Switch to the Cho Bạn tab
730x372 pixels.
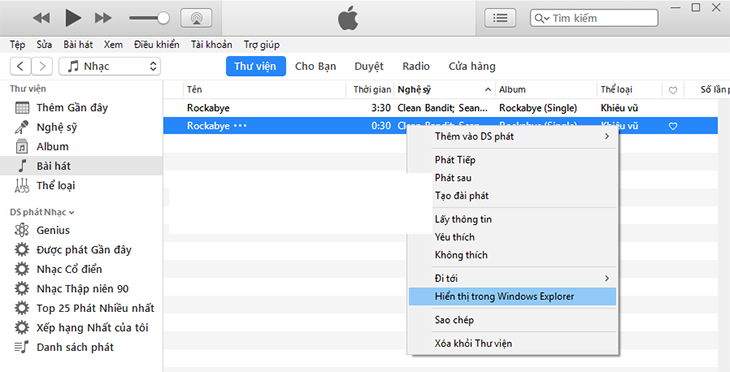(315, 66)
